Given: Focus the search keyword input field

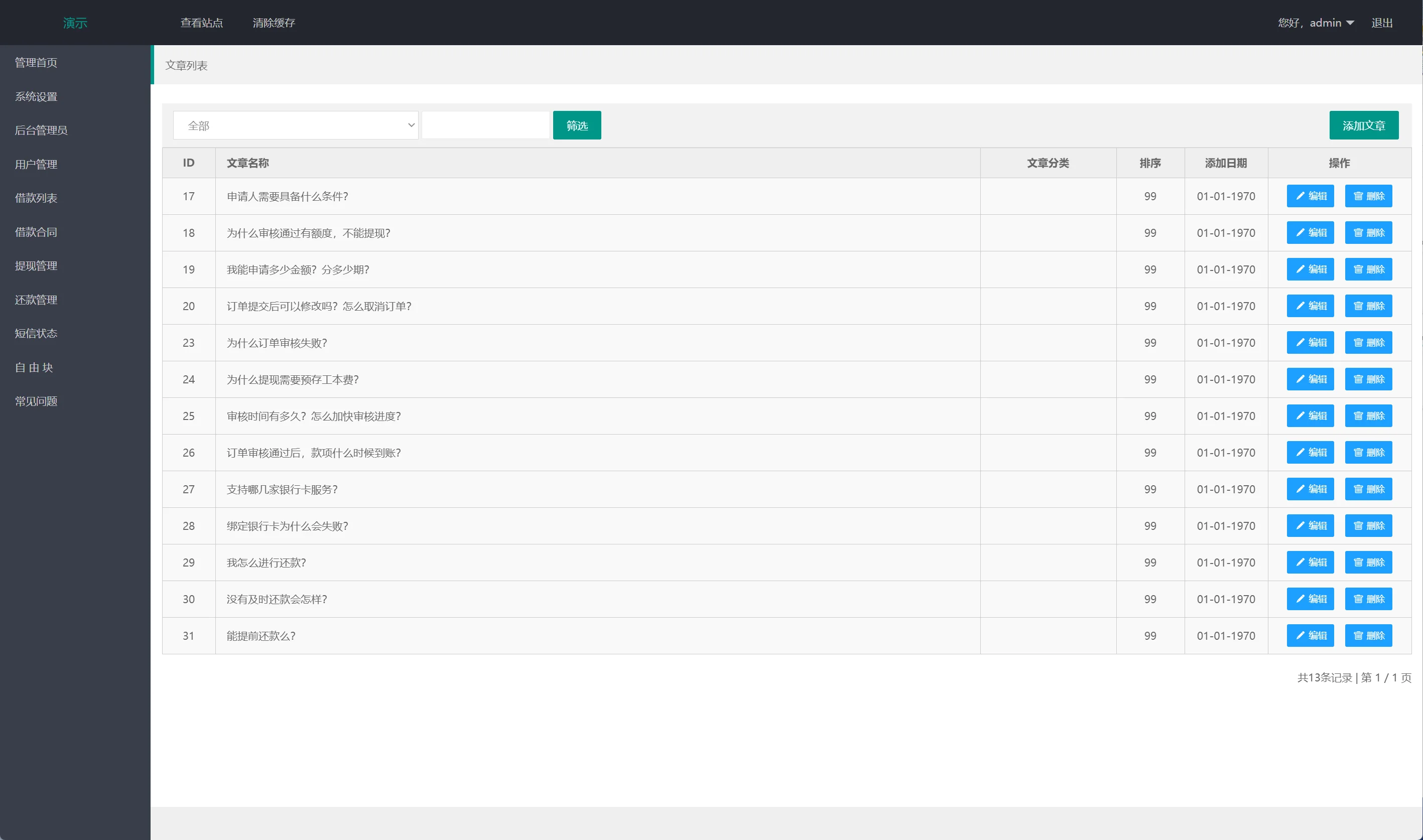Looking at the screenshot, I should point(485,125).
